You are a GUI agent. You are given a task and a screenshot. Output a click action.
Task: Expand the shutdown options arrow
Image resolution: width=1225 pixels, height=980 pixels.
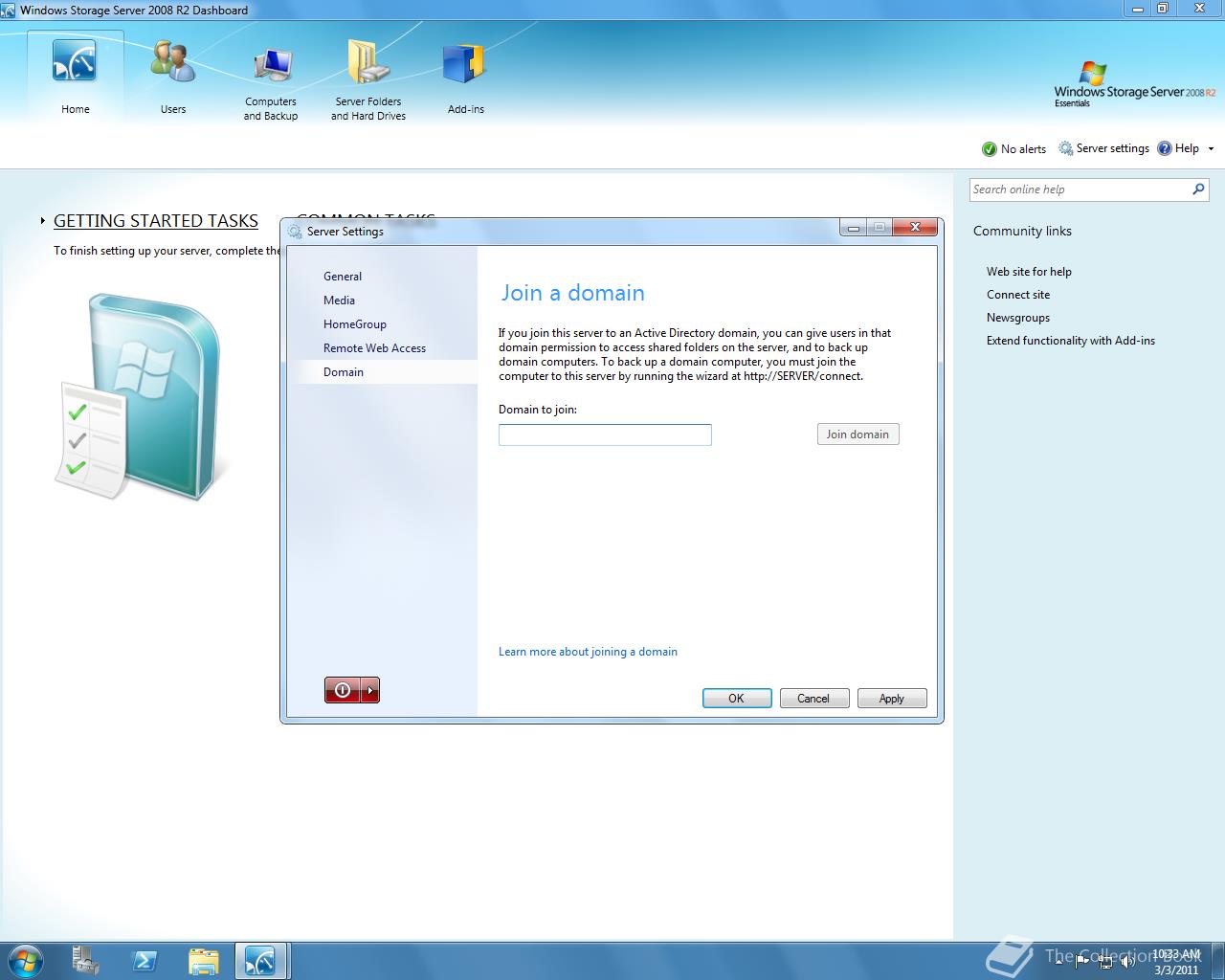coord(370,690)
